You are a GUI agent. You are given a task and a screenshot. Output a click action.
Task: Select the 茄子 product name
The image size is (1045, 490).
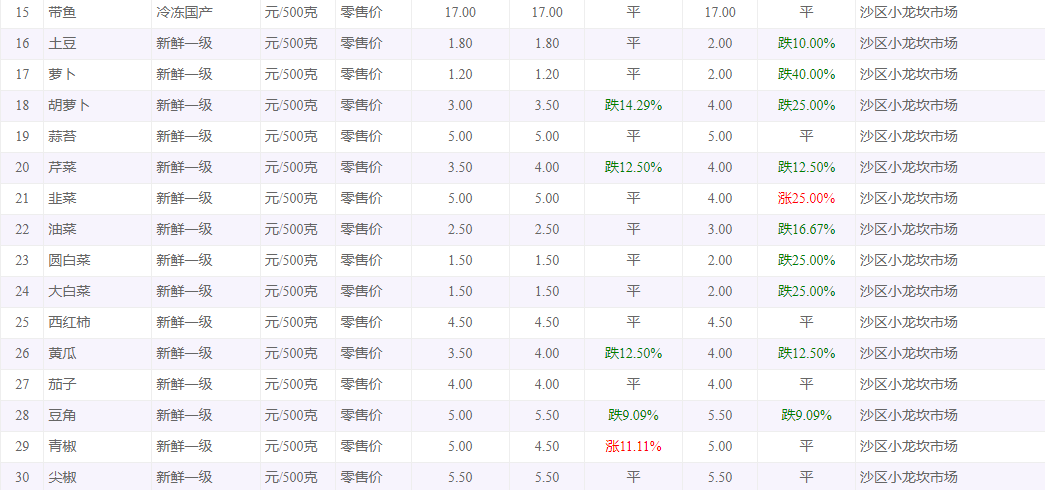[62, 385]
